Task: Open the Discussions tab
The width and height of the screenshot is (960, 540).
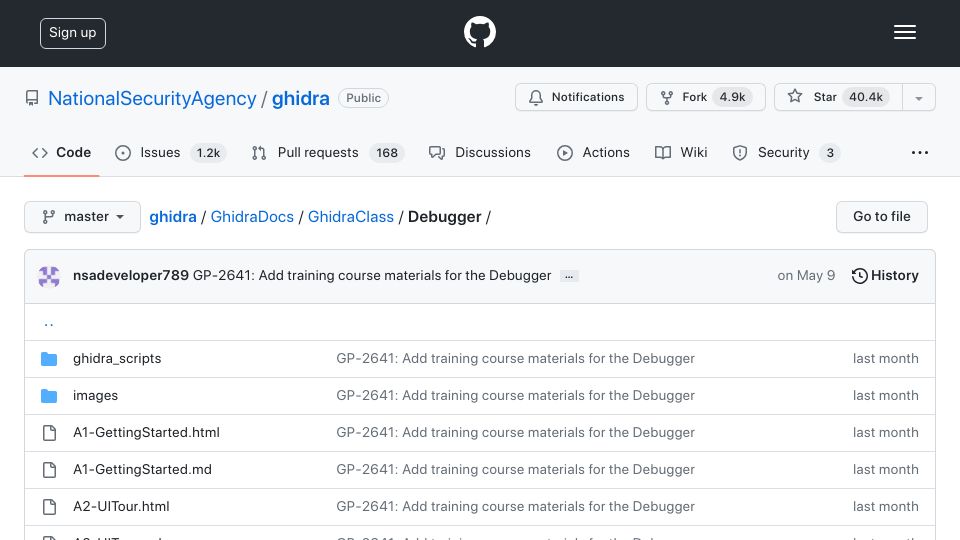Action: (x=479, y=152)
